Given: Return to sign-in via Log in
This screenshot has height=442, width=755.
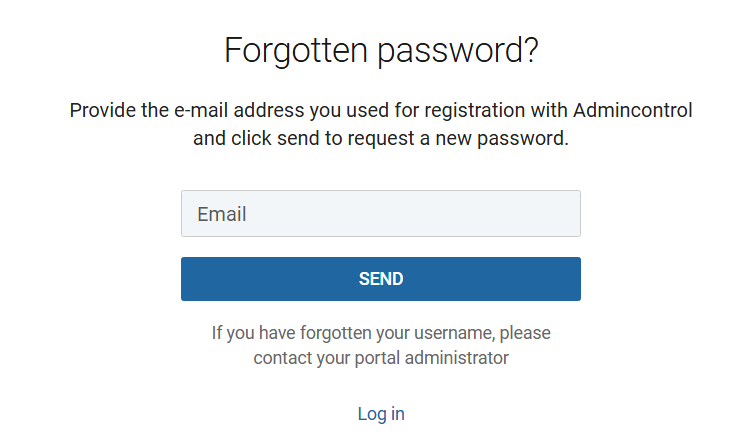Looking at the screenshot, I should 381,414.
